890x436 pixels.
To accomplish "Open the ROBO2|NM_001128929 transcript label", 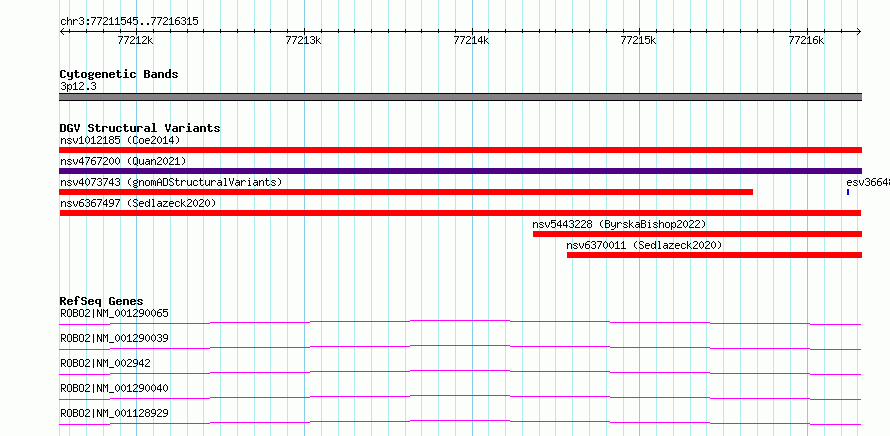I will pyautogui.click(x=114, y=413).
